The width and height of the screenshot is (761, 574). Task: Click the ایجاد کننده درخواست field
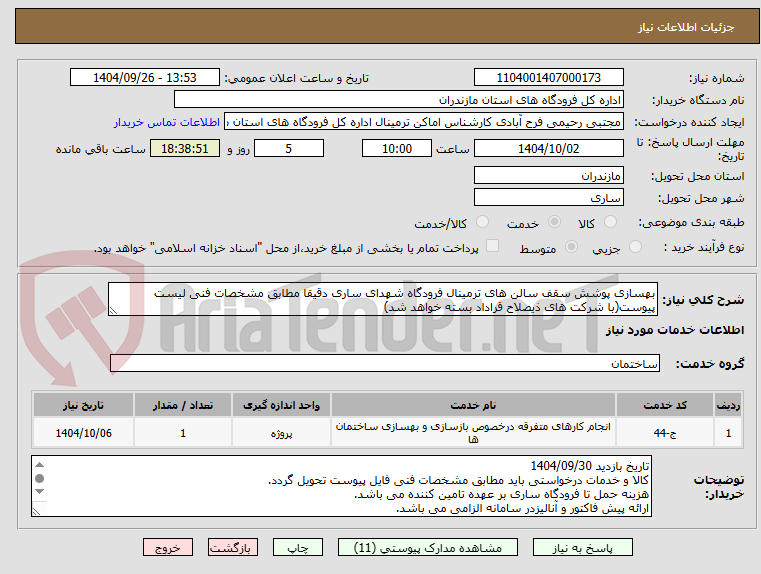click(424, 122)
